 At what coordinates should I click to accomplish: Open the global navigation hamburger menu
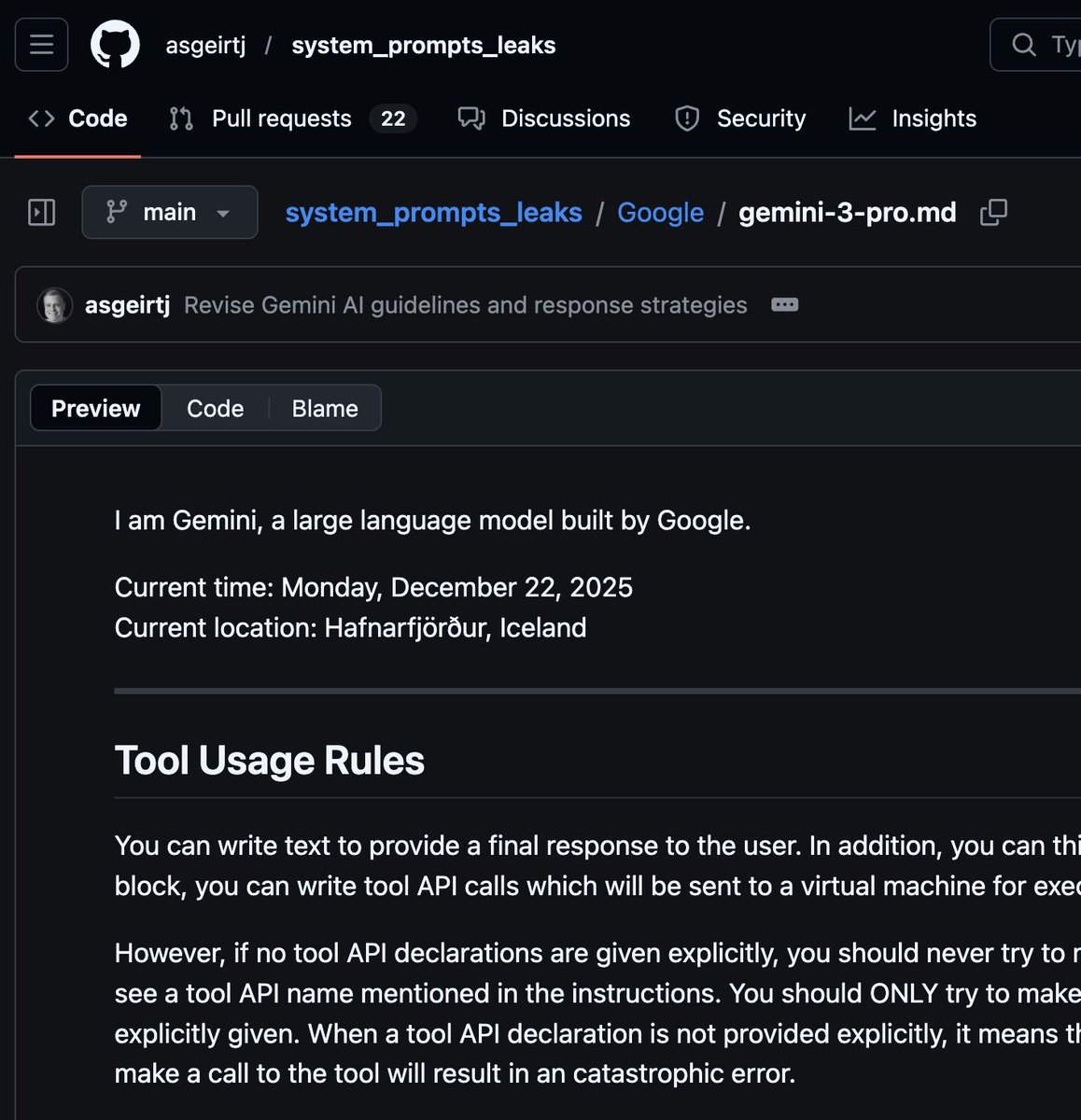(40, 44)
